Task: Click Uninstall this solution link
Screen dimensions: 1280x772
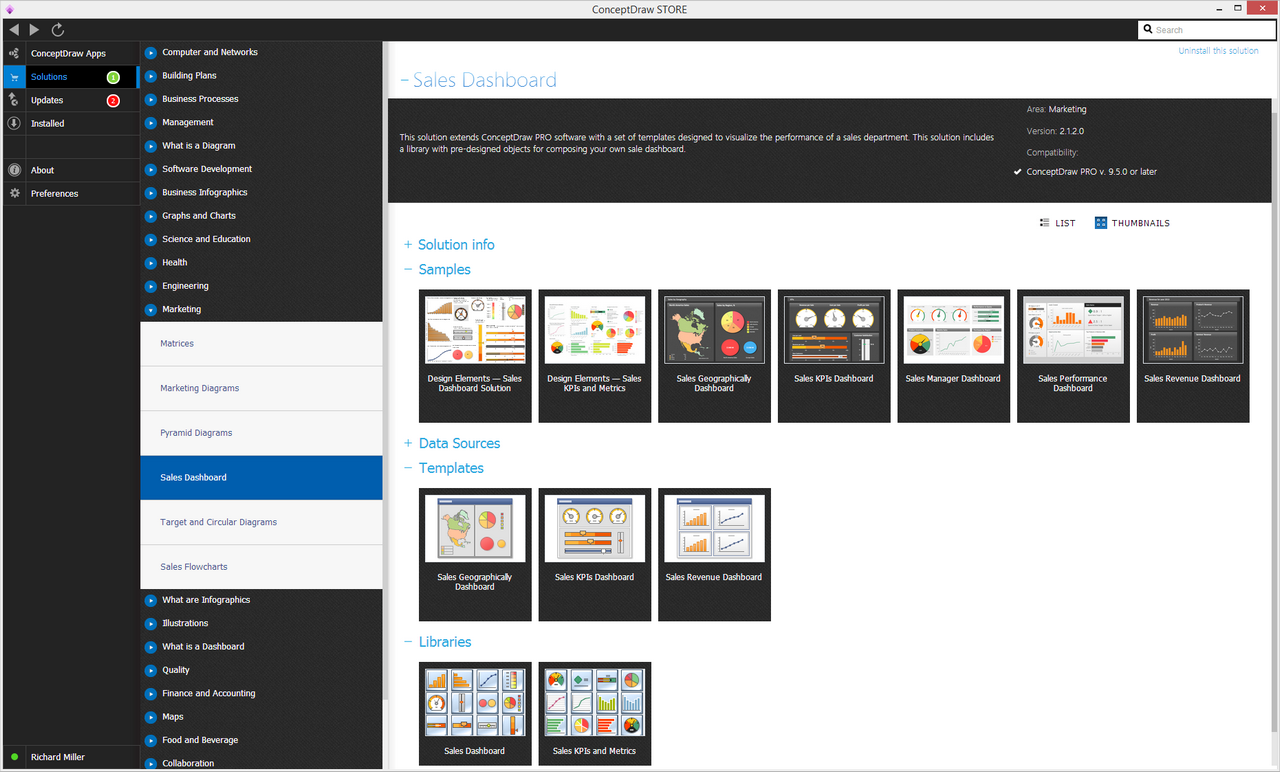Action: (x=1218, y=51)
